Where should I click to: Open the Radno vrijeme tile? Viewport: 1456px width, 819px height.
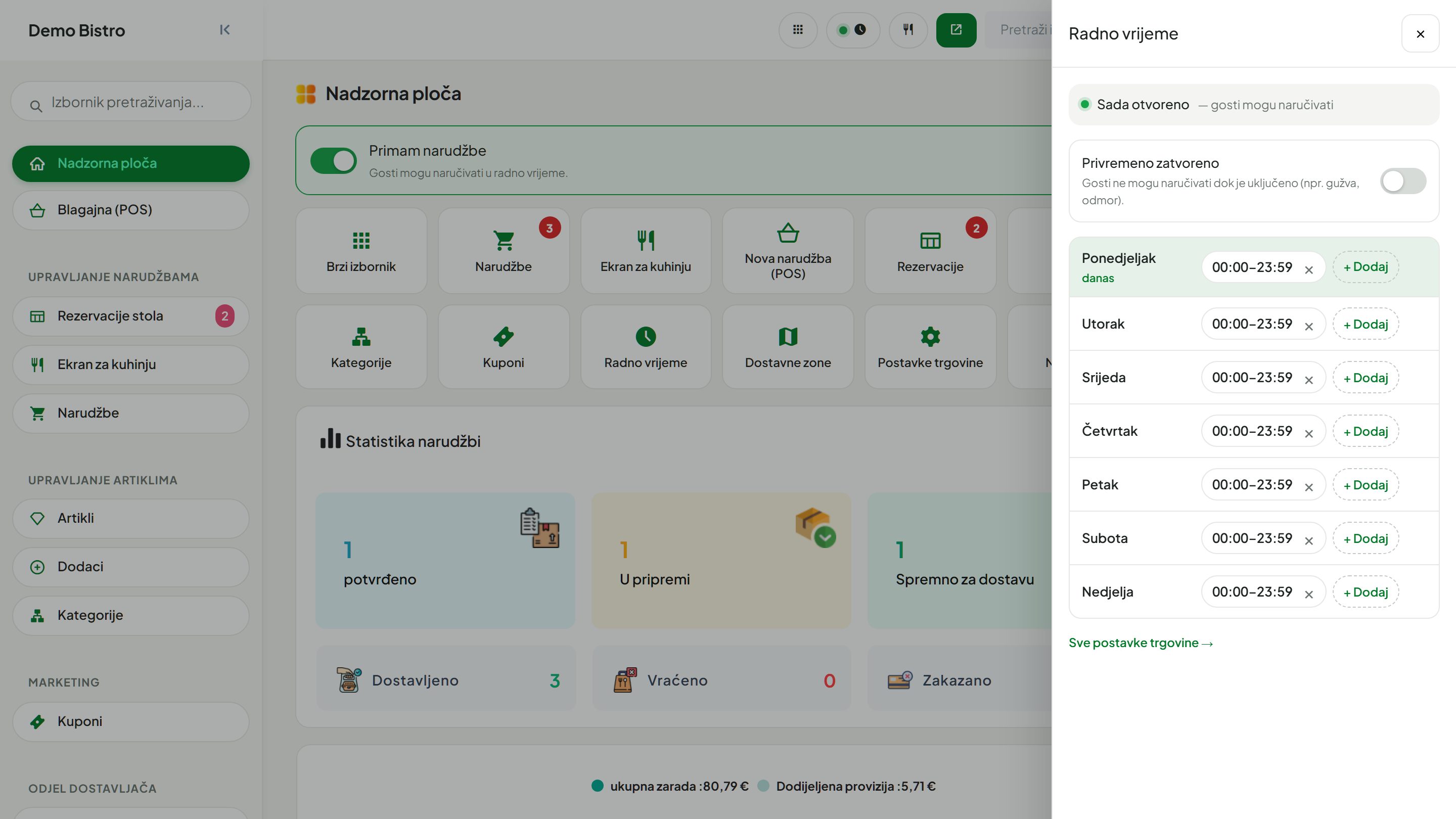click(646, 346)
